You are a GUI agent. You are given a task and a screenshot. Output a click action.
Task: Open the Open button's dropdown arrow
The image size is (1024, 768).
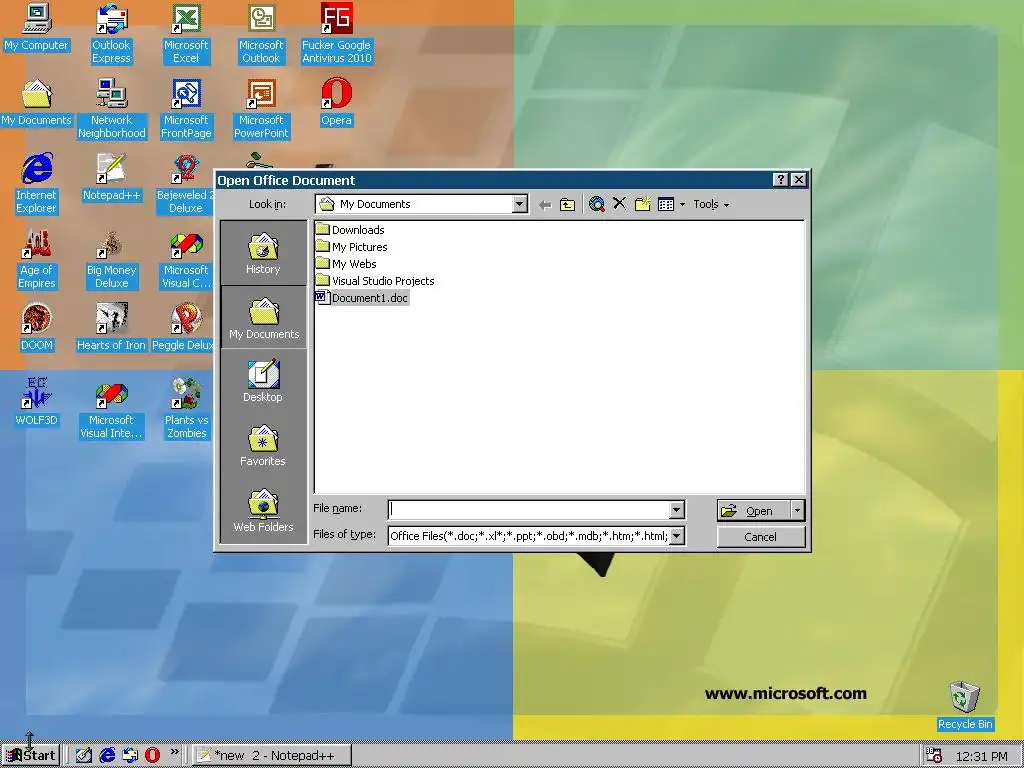coord(797,510)
